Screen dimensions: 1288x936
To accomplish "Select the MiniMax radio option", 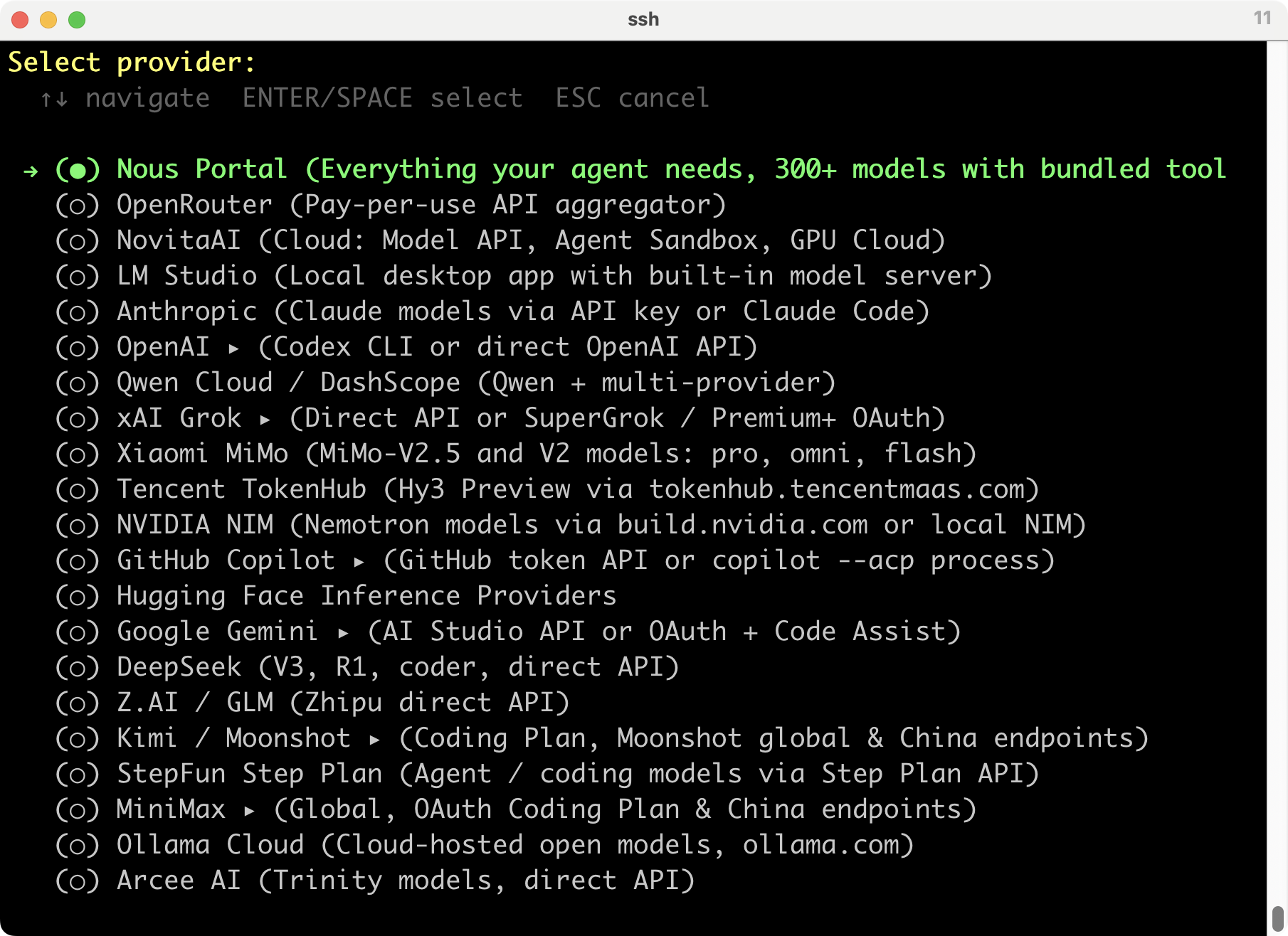I will pos(78,809).
